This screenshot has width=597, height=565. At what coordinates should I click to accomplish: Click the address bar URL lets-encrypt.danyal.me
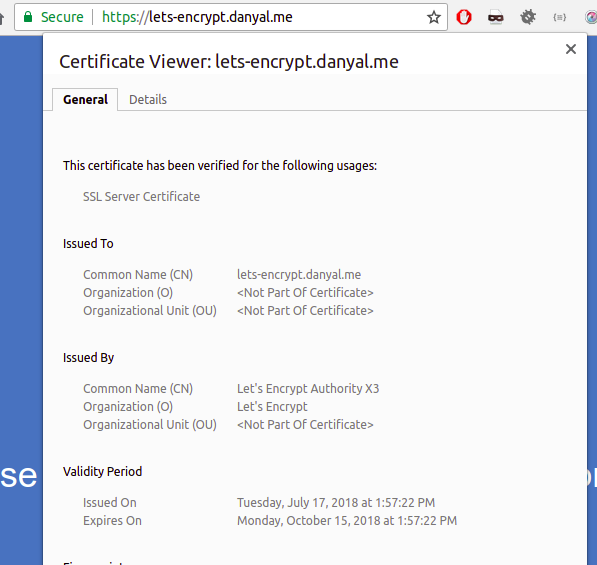point(197,17)
